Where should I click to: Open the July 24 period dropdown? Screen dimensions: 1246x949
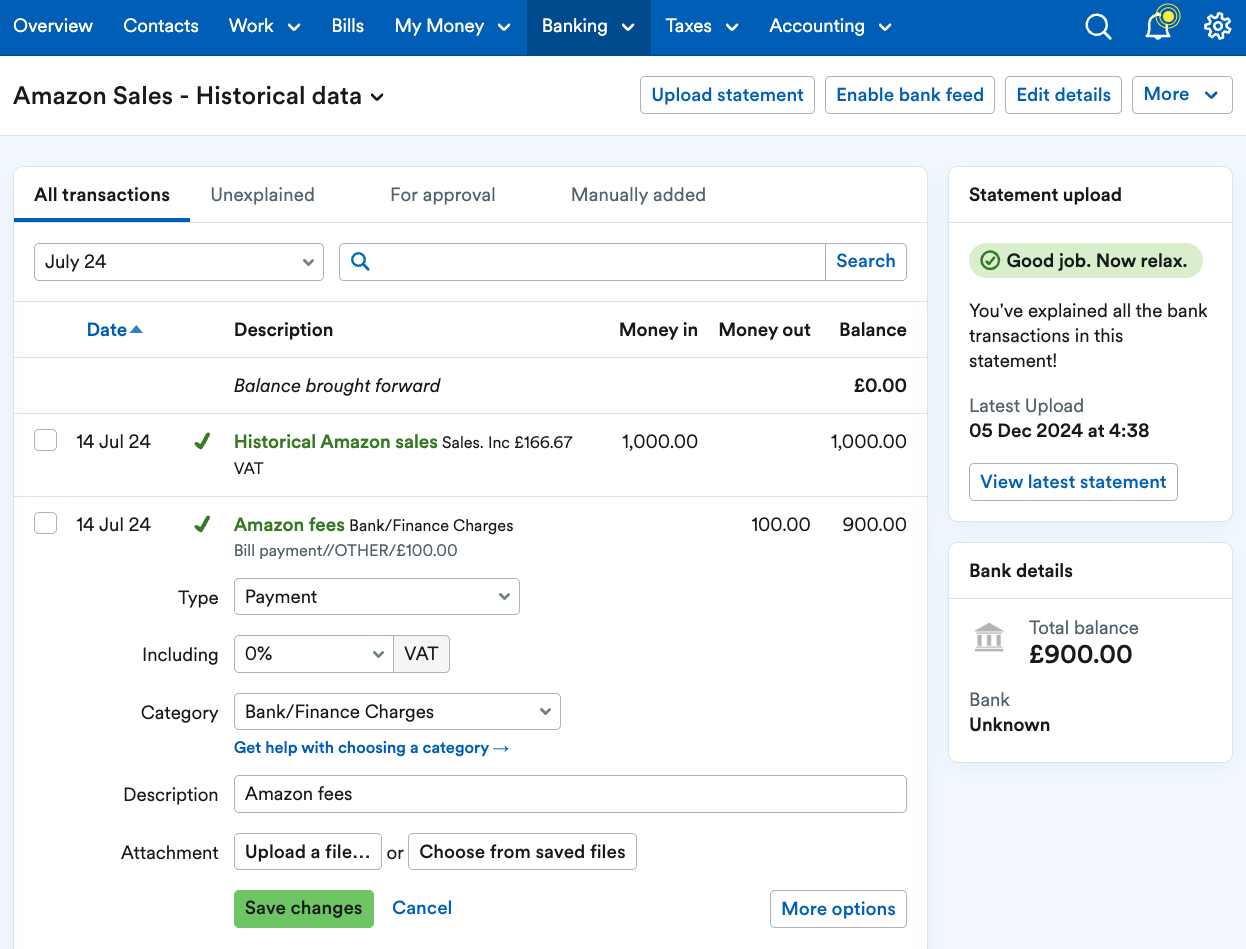(x=179, y=262)
